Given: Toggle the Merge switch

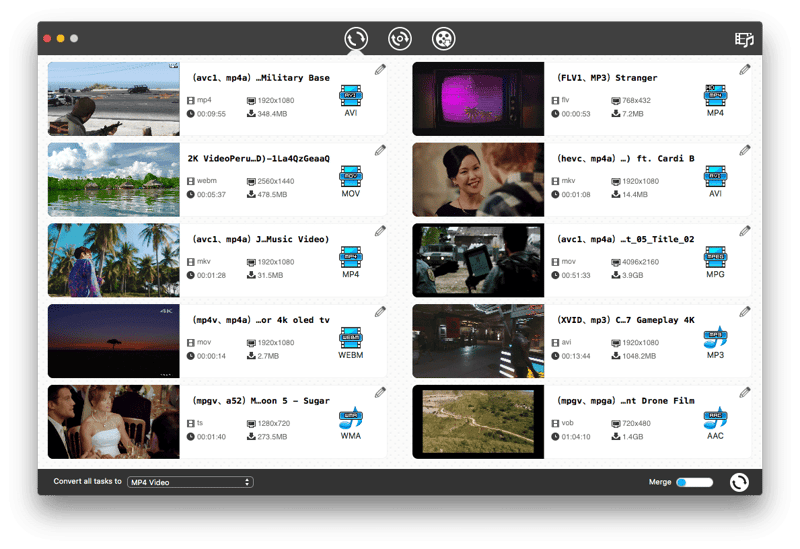Looking at the screenshot, I should coord(694,482).
